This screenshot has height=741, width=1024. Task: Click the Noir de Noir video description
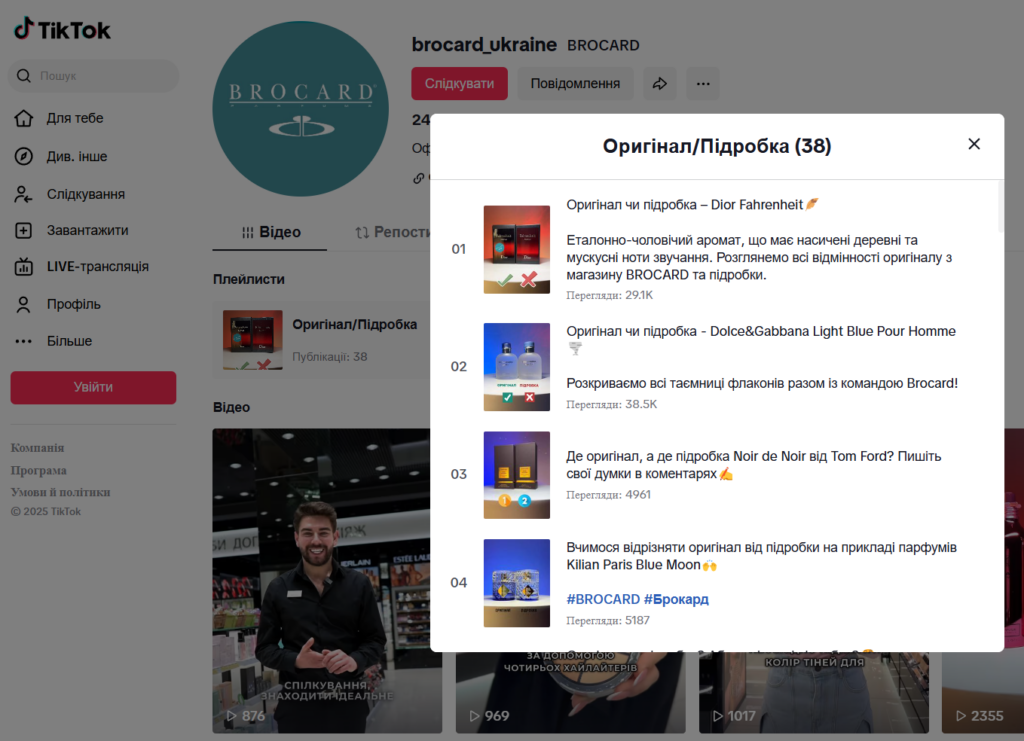[x=754, y=465]
